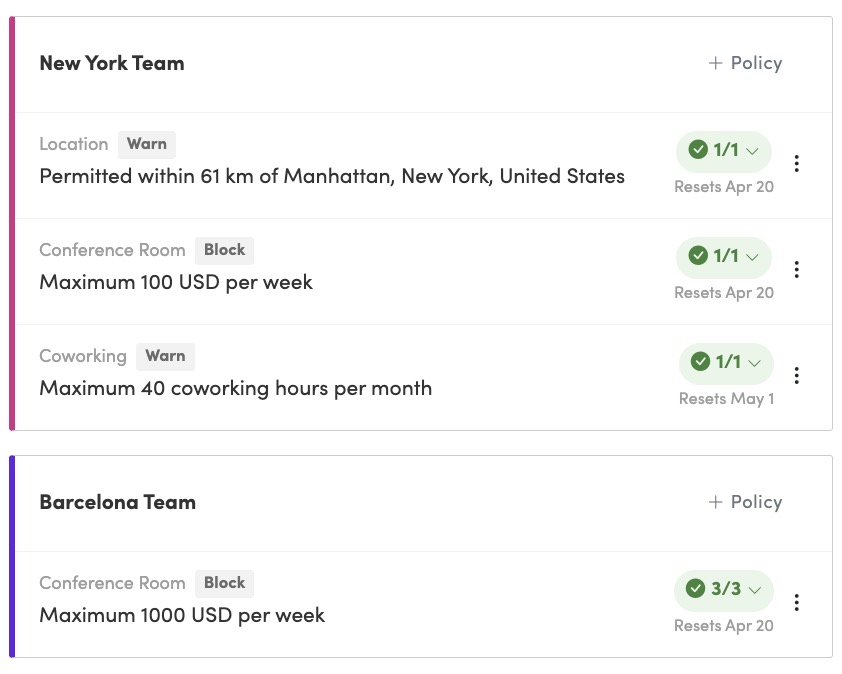
Task: Open the kebab menu for the Location policy
Action: [797, 163]
